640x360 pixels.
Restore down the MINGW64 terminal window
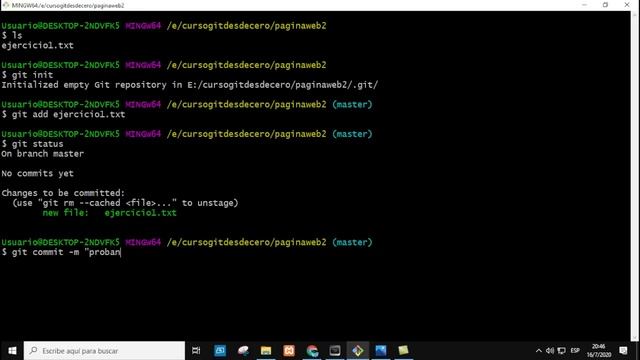[605, 5]
